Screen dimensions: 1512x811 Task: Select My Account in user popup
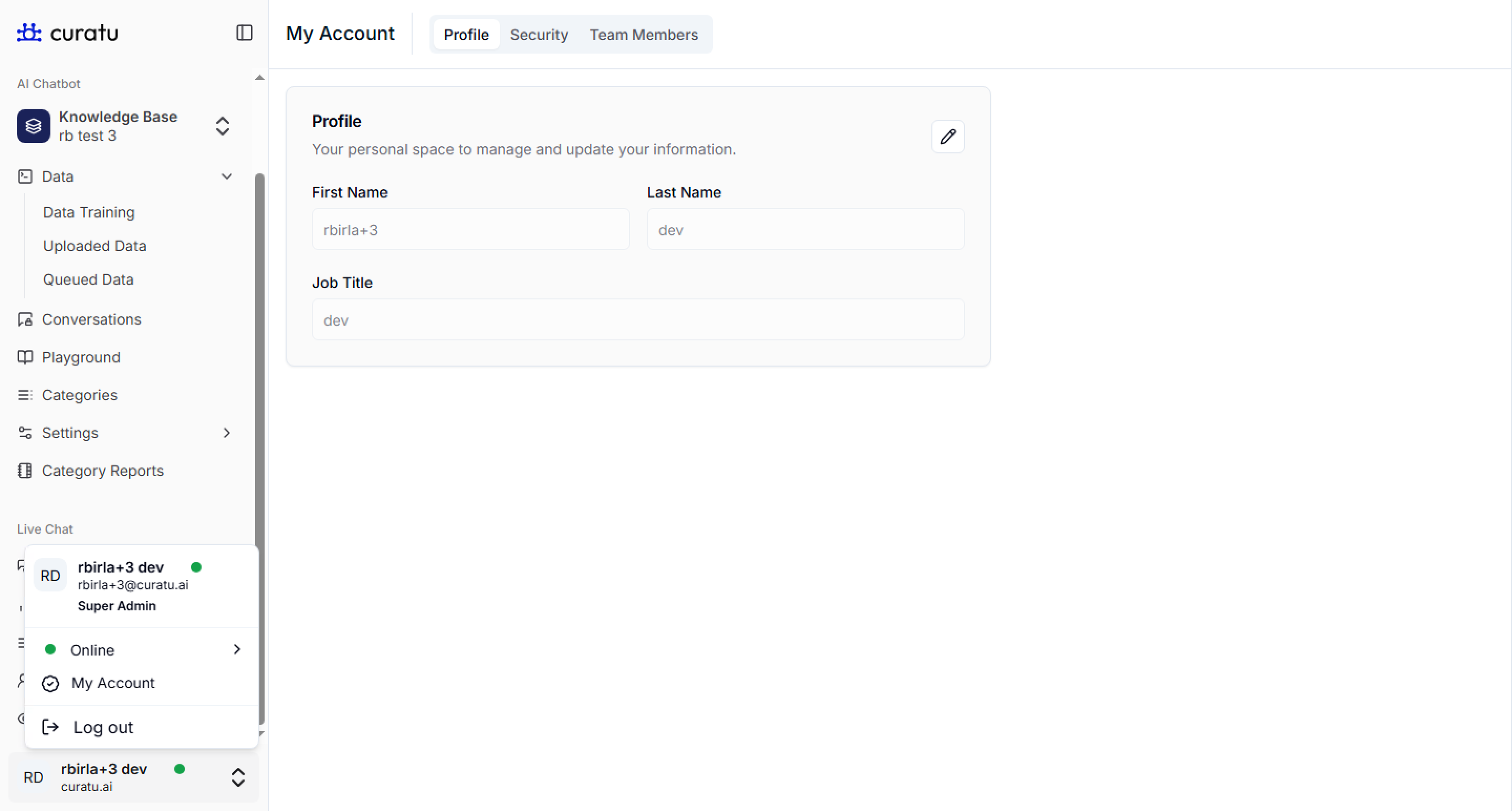coord(113,683)
